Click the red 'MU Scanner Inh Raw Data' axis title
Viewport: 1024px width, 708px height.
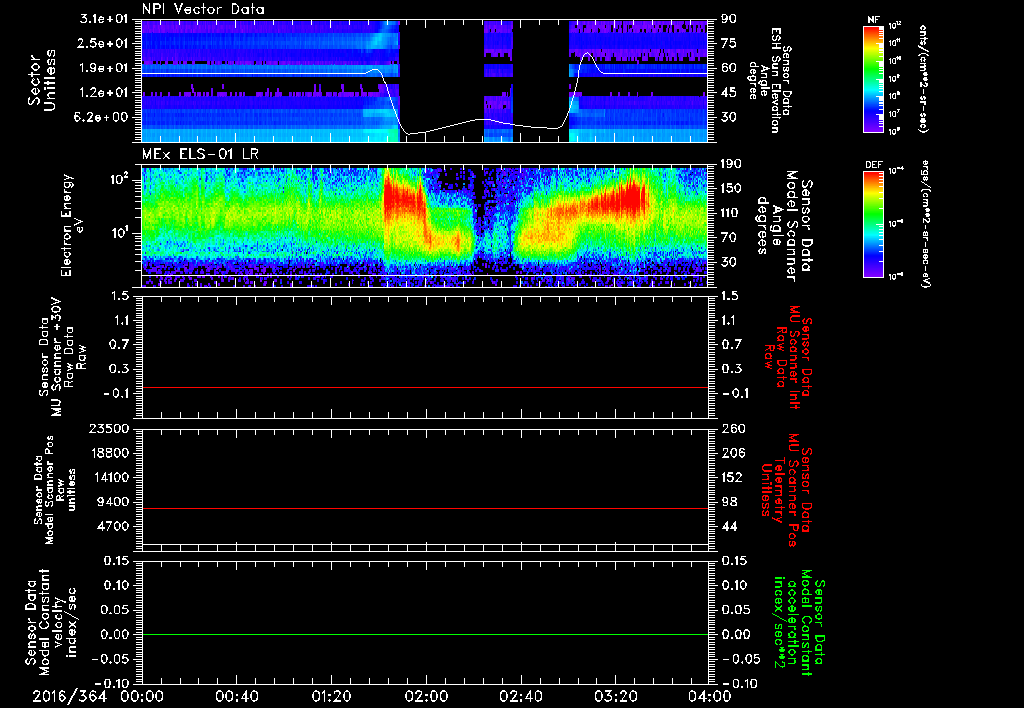(x=788, y=357)
